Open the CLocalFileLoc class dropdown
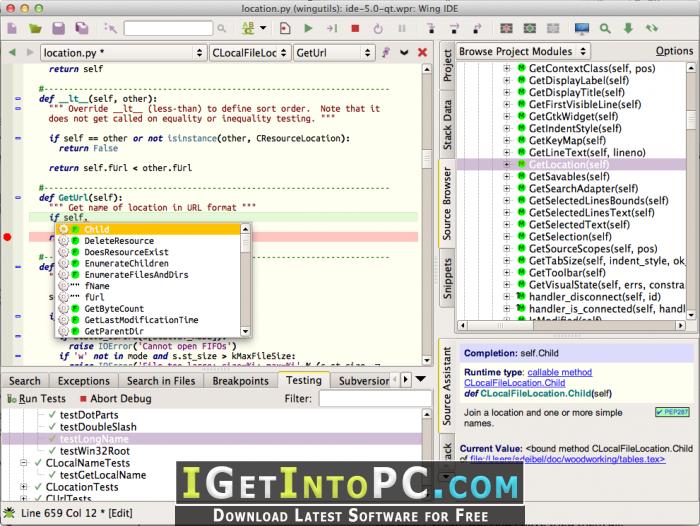Screen dimensions: 700x526 pos(250,53)
